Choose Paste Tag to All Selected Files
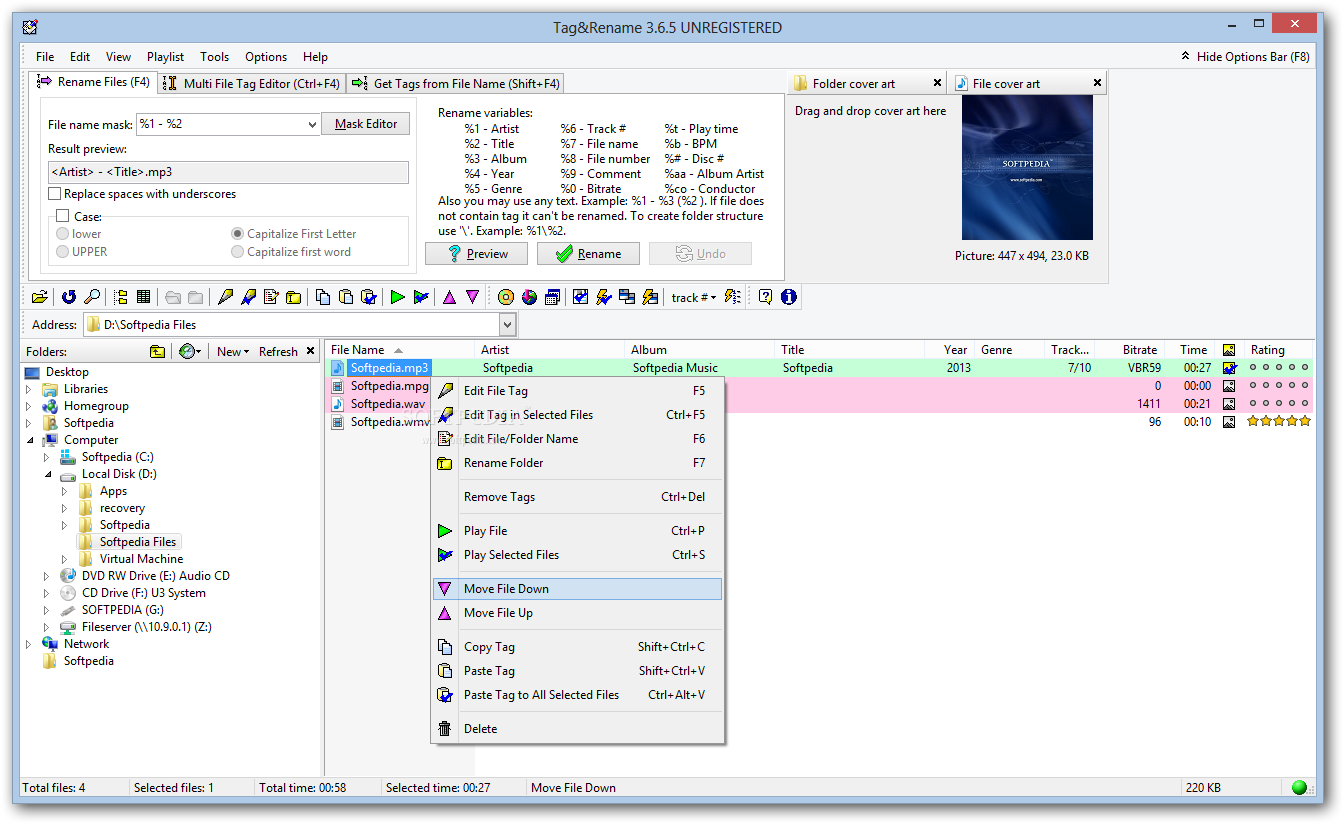This screenshot has width=1344, height=824. [x=577, y=695]
